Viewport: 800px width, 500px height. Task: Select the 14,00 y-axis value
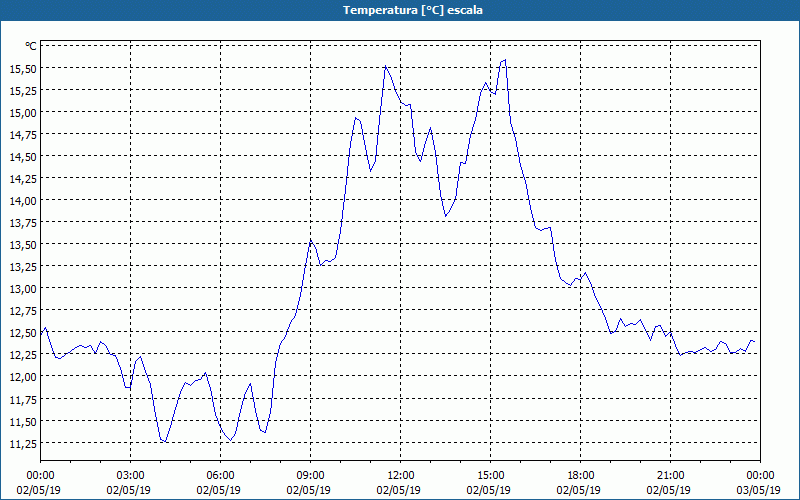[23, 201]
